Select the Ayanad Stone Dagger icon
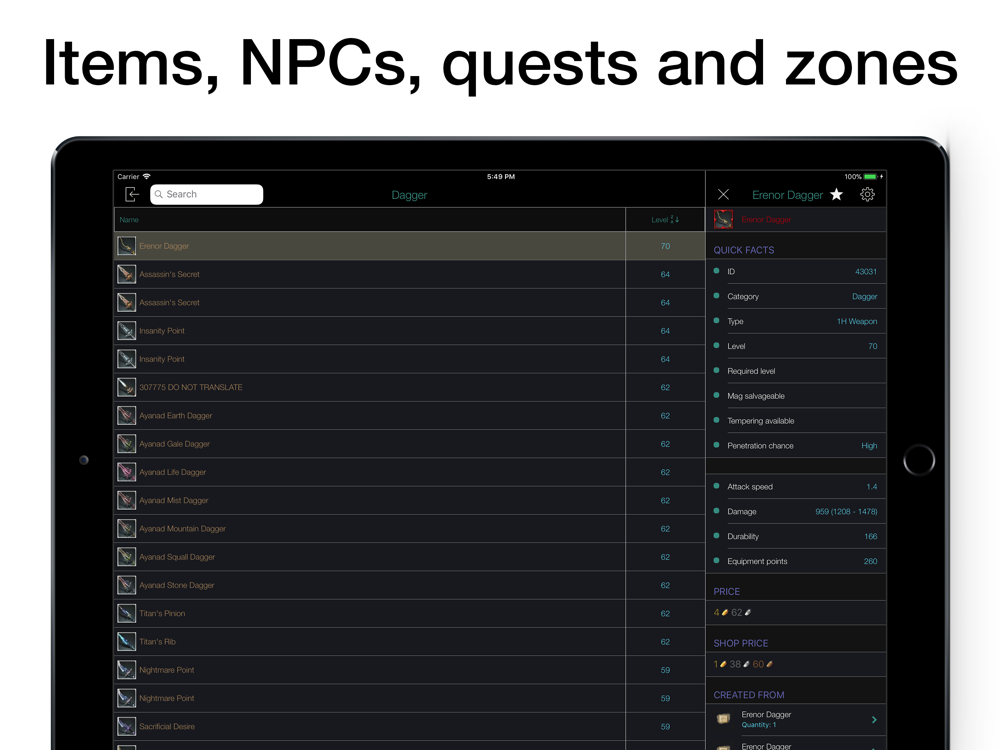Image resolution: width=1000 pixels, height=750 pixels. tap(126, 585)
